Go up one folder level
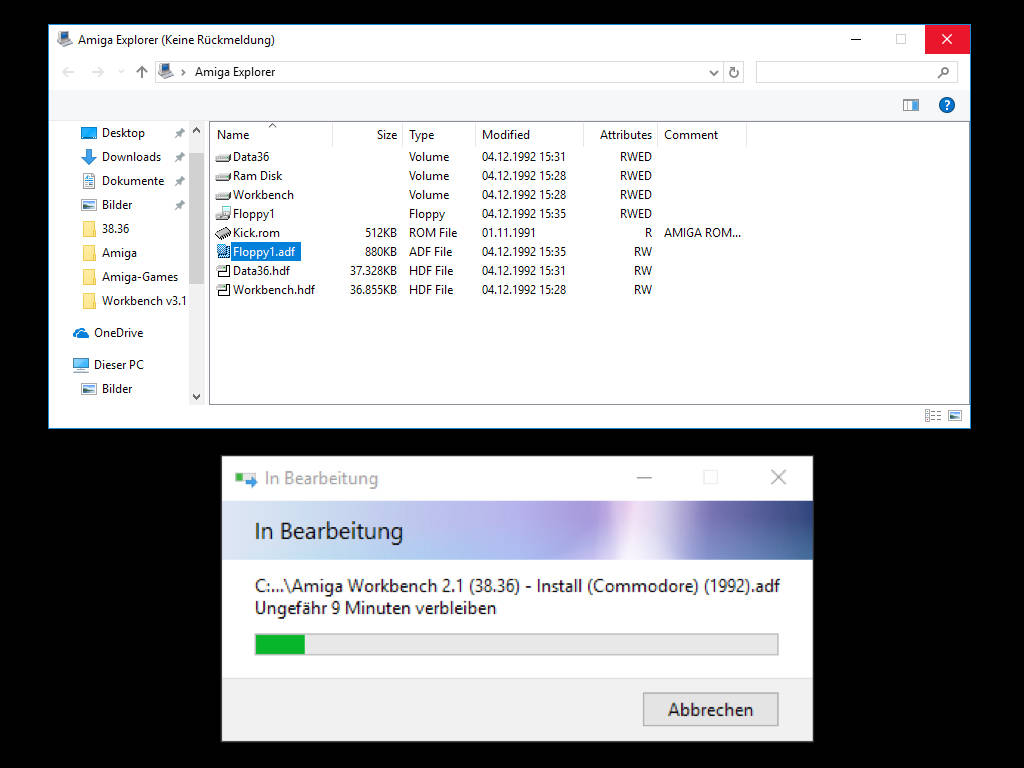The width and height of the screenshot is (1024, 768). tap(142, 72)
